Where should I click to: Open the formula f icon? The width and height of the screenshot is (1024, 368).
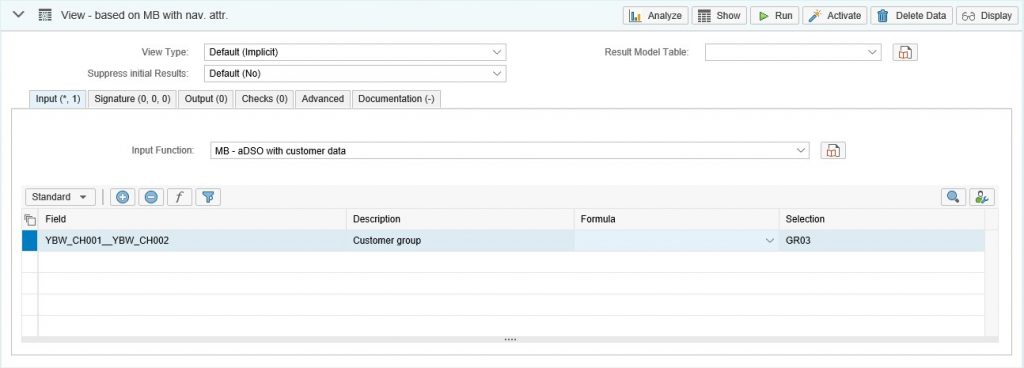tap(180, 197)
